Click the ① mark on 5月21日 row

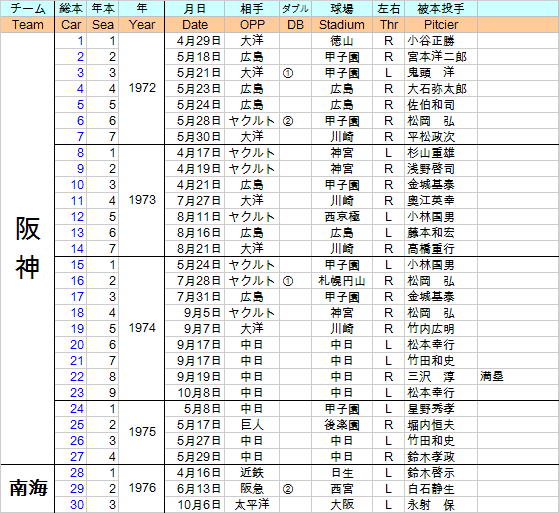pyautogui.click(x=288, y=73)
